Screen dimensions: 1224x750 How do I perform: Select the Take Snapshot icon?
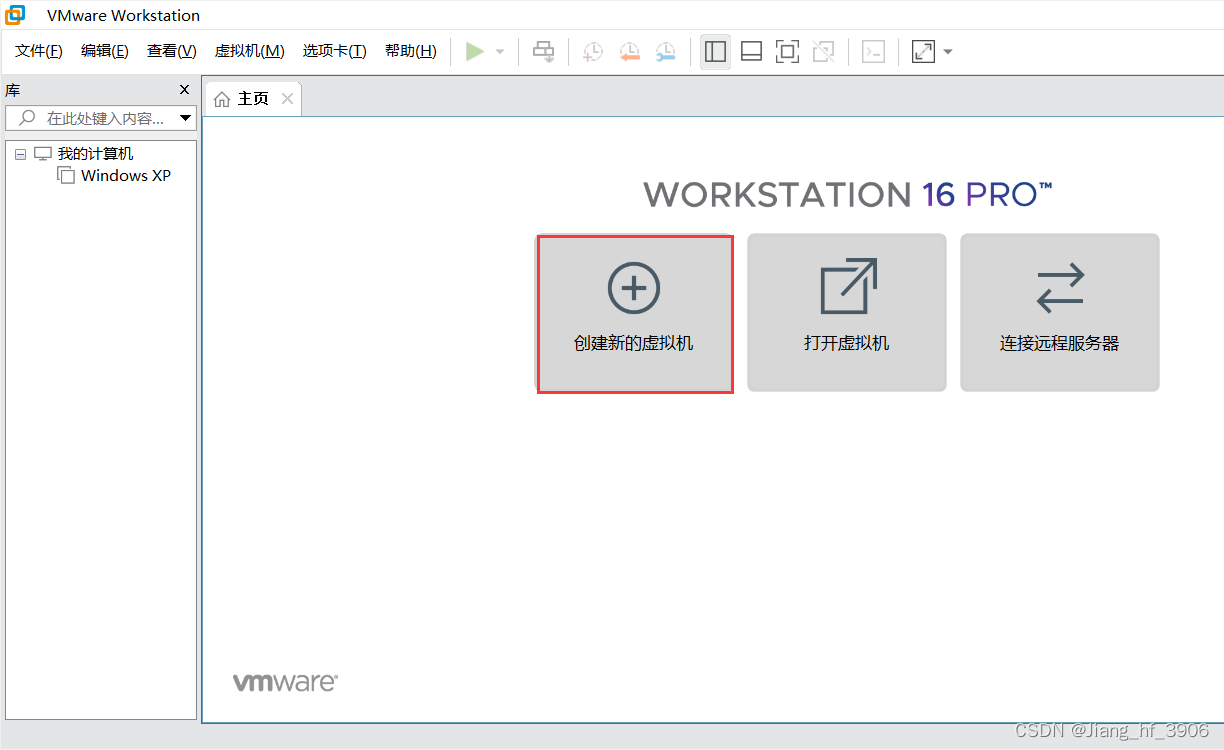click(592, 51)
